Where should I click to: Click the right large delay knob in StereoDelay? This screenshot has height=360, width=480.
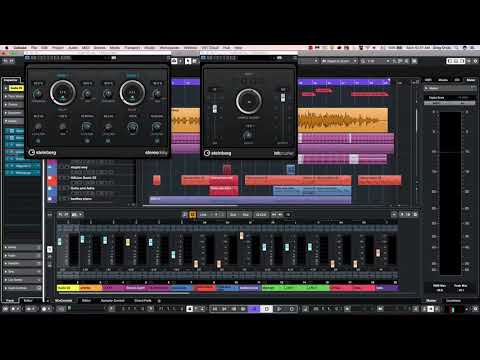[132, 93]
